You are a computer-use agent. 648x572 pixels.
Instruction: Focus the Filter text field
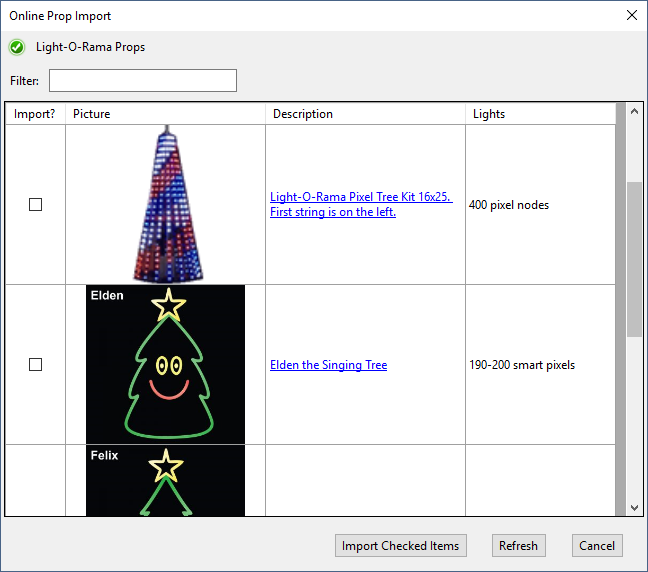pos(143,80)
